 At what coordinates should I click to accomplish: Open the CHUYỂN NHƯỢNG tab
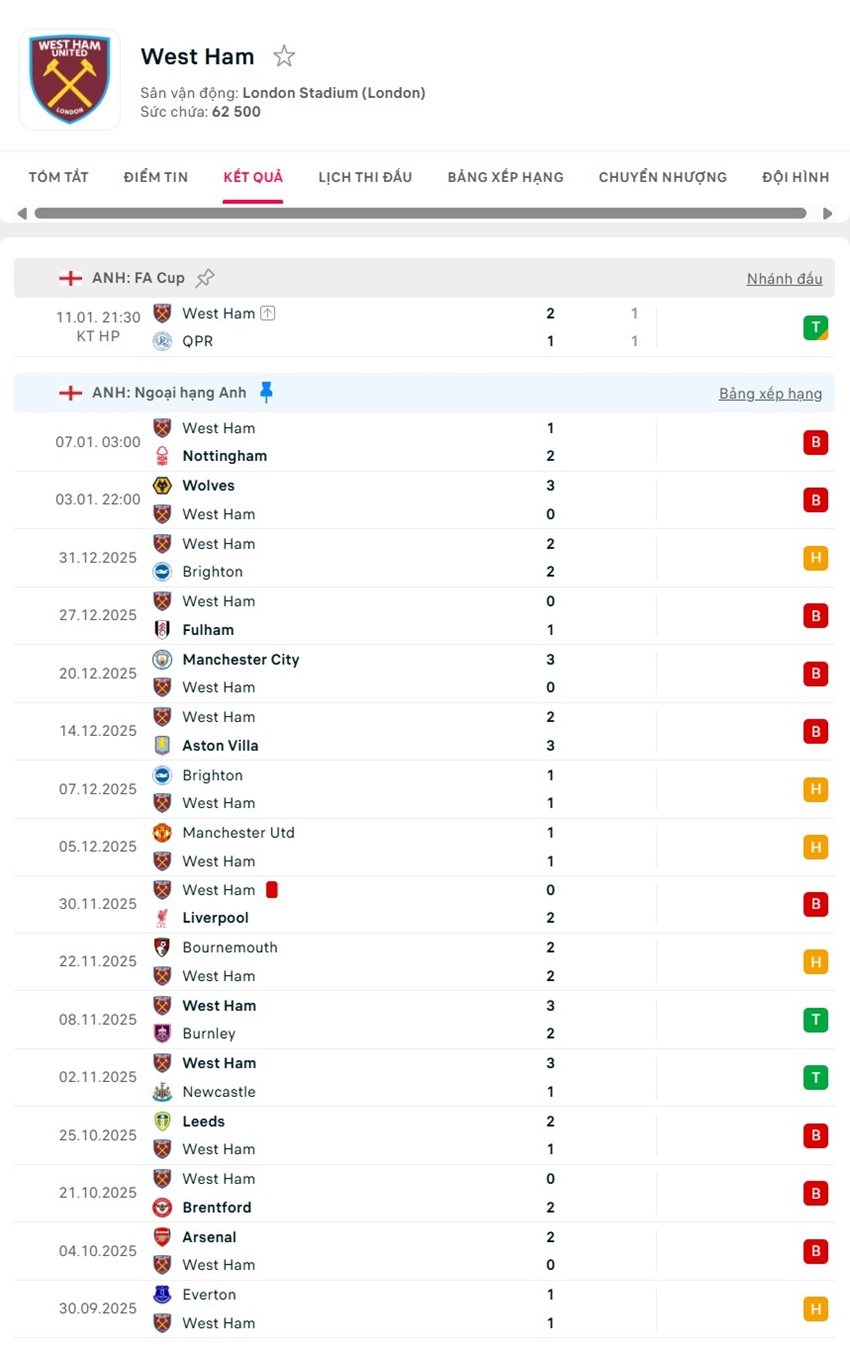662,176
